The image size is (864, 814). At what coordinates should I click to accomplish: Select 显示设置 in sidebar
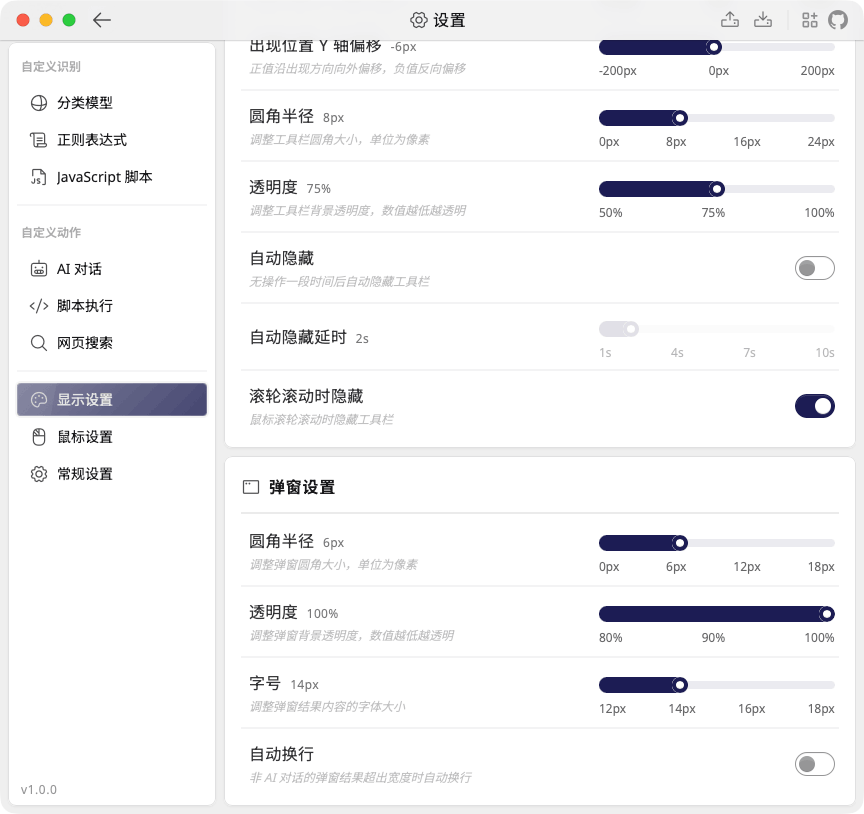click(x=112, y=400)
